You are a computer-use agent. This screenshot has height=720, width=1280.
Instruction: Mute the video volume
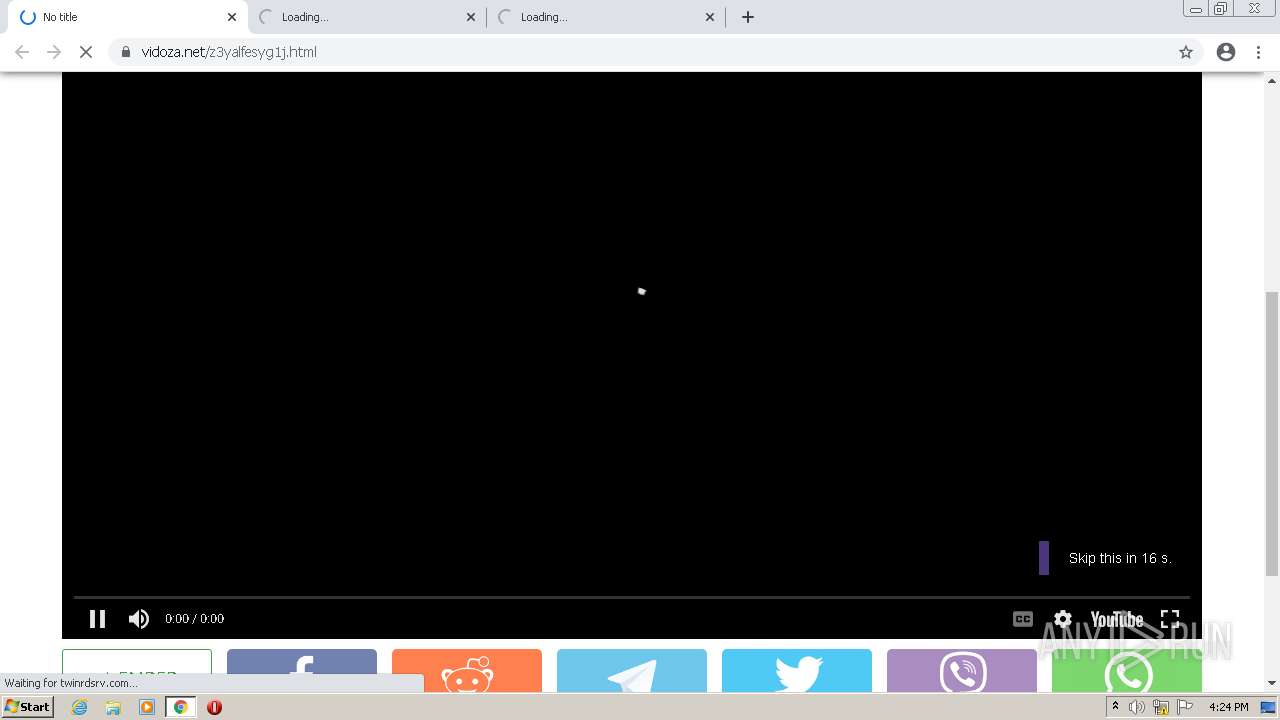[x=139, y=619]
